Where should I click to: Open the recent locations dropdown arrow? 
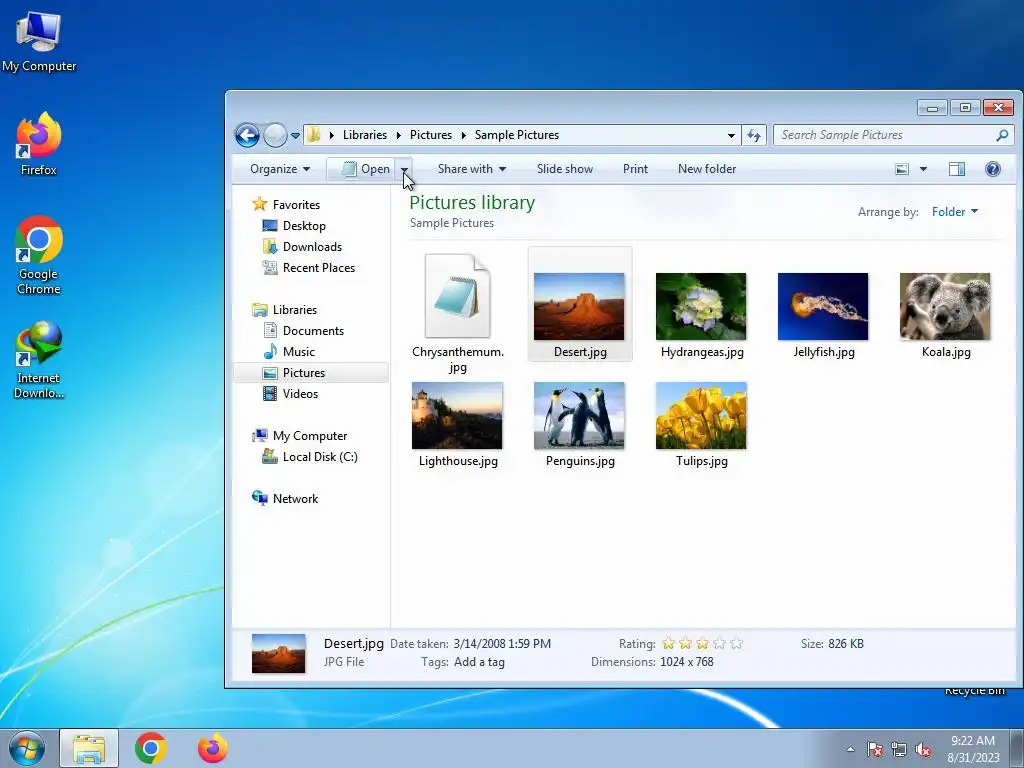295,135
